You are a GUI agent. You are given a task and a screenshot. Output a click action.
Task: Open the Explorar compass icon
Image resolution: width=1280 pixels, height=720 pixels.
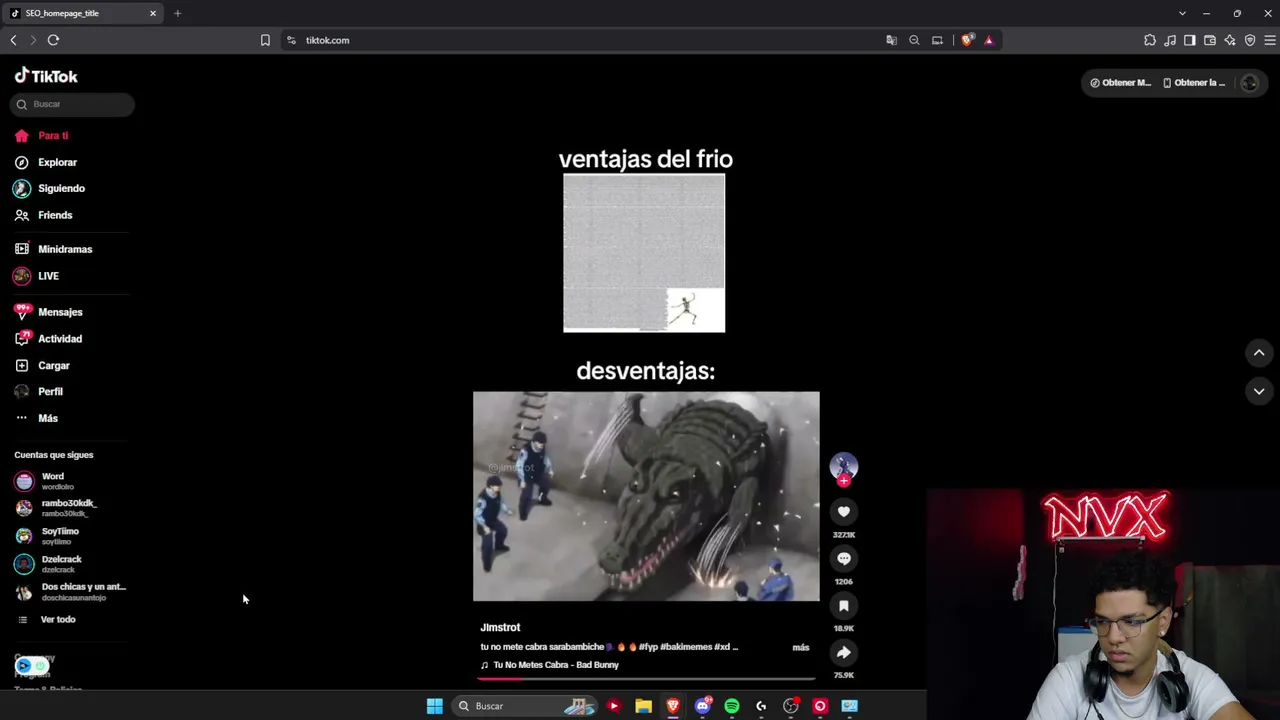[22, 162]
